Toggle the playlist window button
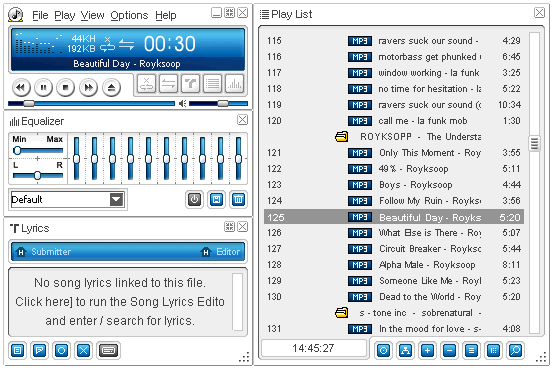The height and width of the screenshot is (368, 553). pos(212,84)
